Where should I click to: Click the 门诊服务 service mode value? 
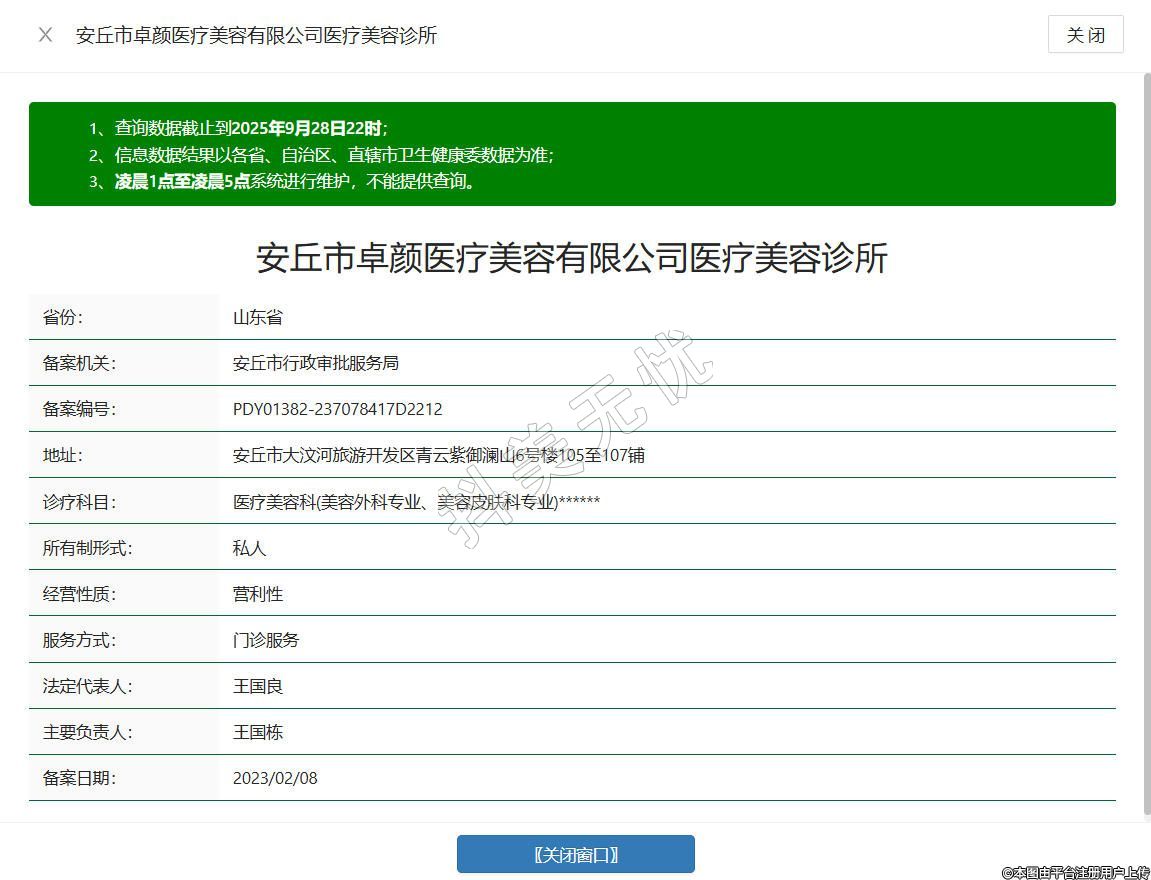coord(266,640)
